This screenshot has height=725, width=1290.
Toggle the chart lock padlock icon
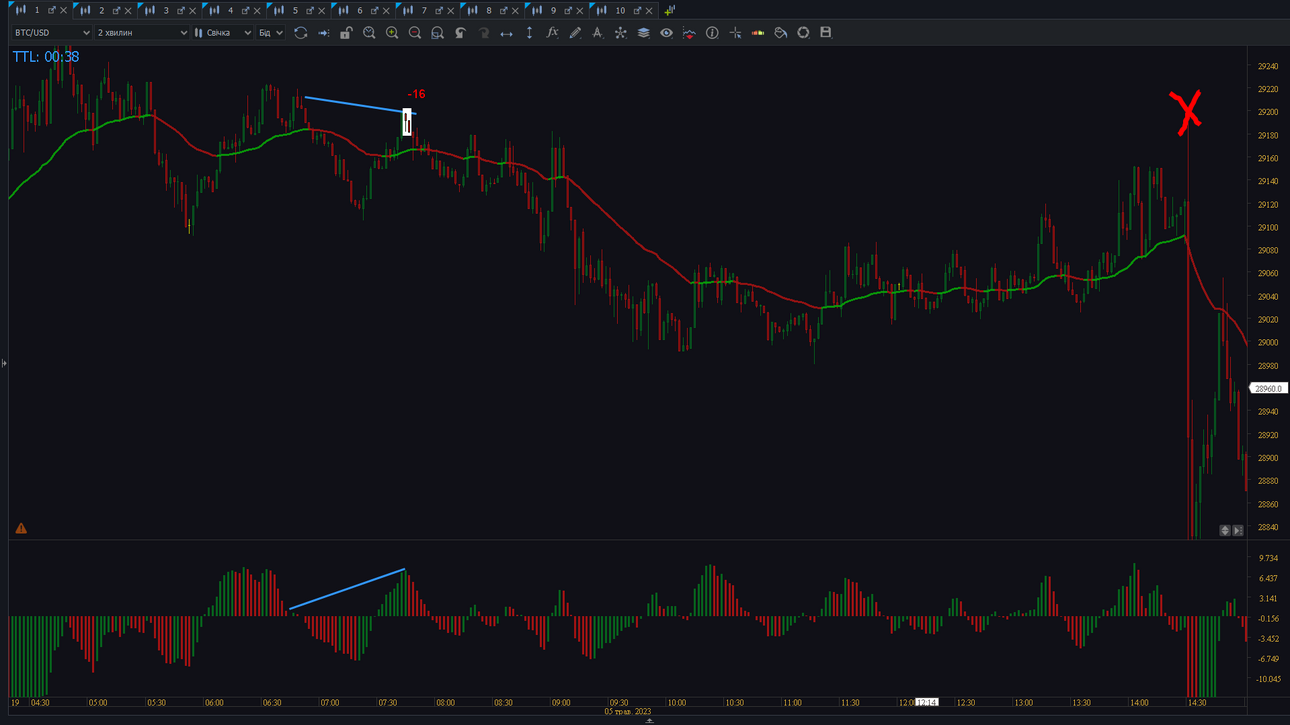pyautogui.click(x=346, y=33)
